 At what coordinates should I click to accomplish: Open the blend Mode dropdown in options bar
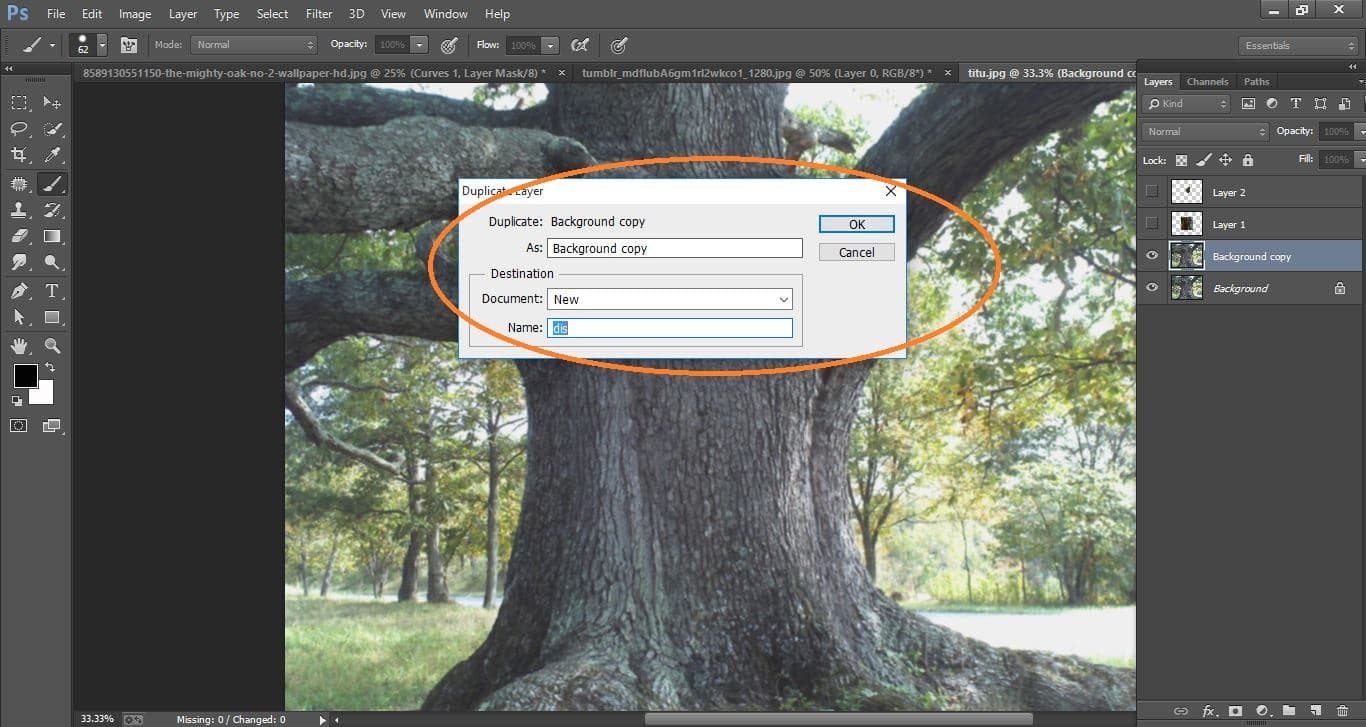tap(253, 44)
